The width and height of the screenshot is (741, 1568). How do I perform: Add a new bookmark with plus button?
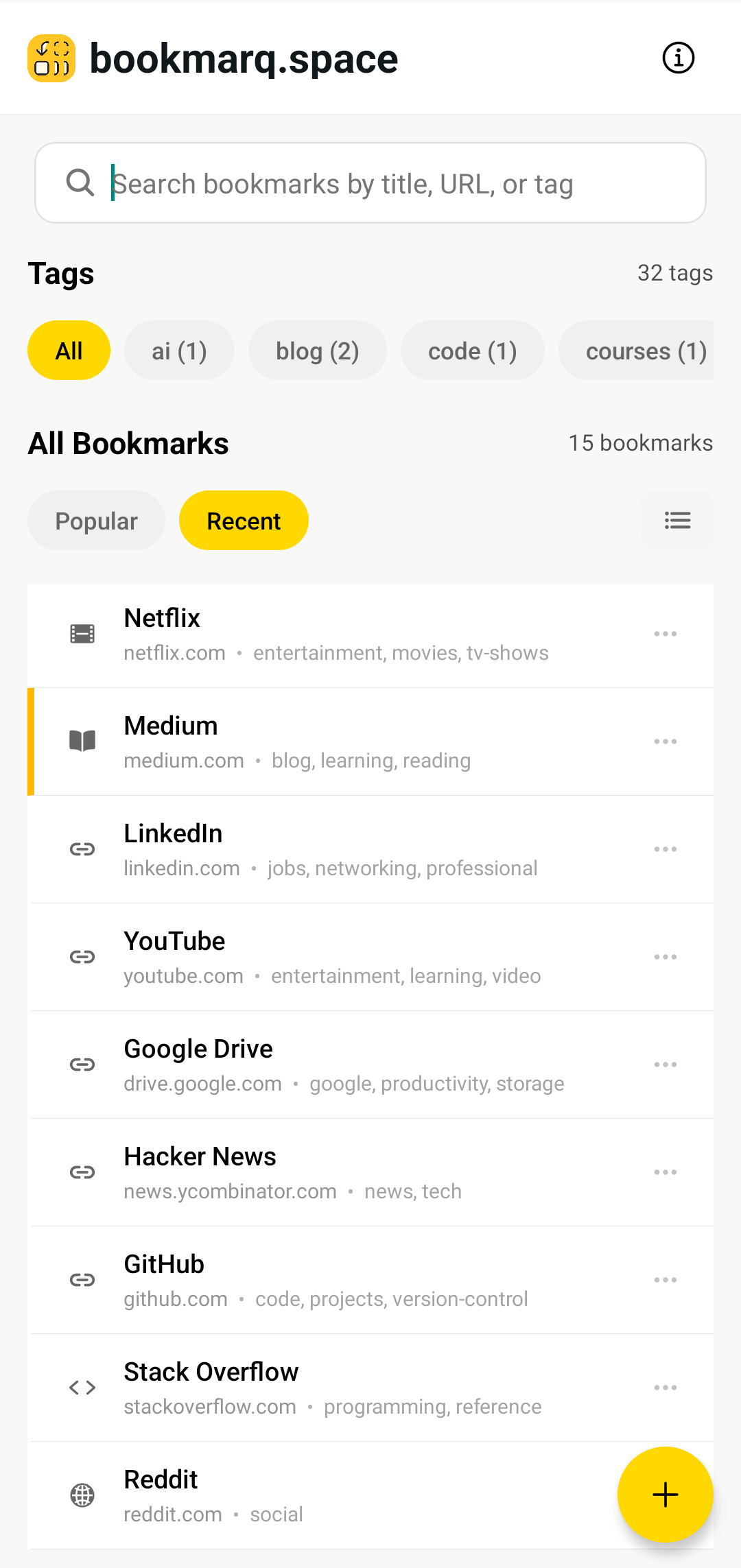[x=665, y=1495]
